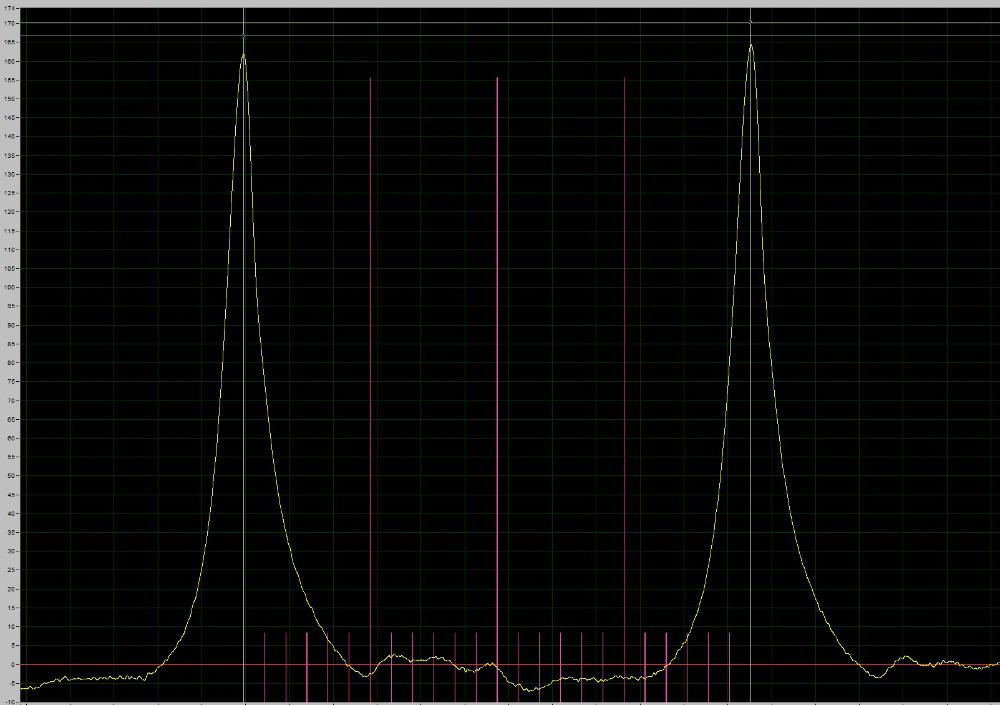Select the tall center magenta marker line
The height and width of the screenshot is (705, 1000).
[x=497, y=300]
